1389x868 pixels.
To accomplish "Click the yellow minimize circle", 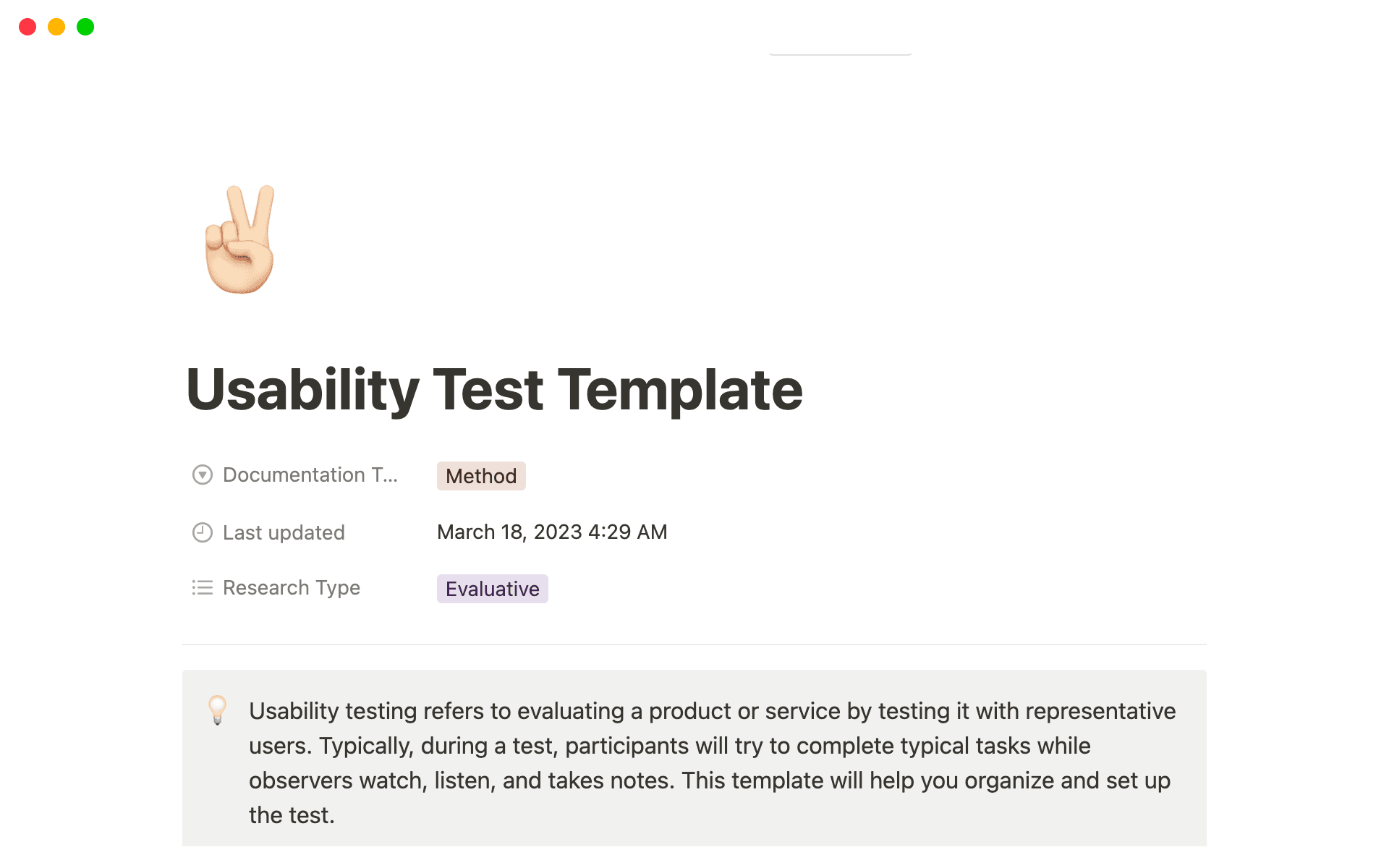I will coord(56,27).
